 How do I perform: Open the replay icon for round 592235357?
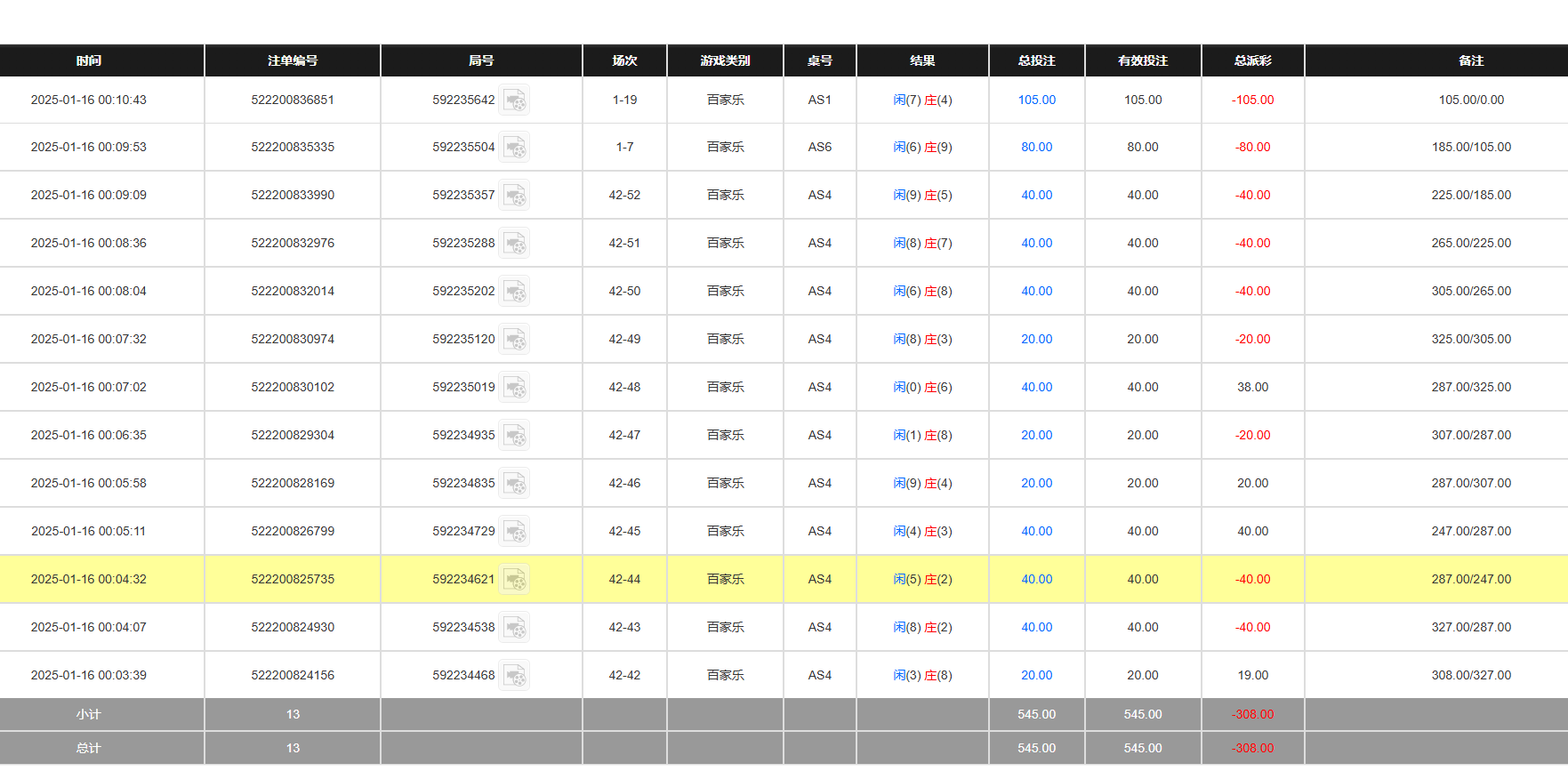click(x=514, y=196)
